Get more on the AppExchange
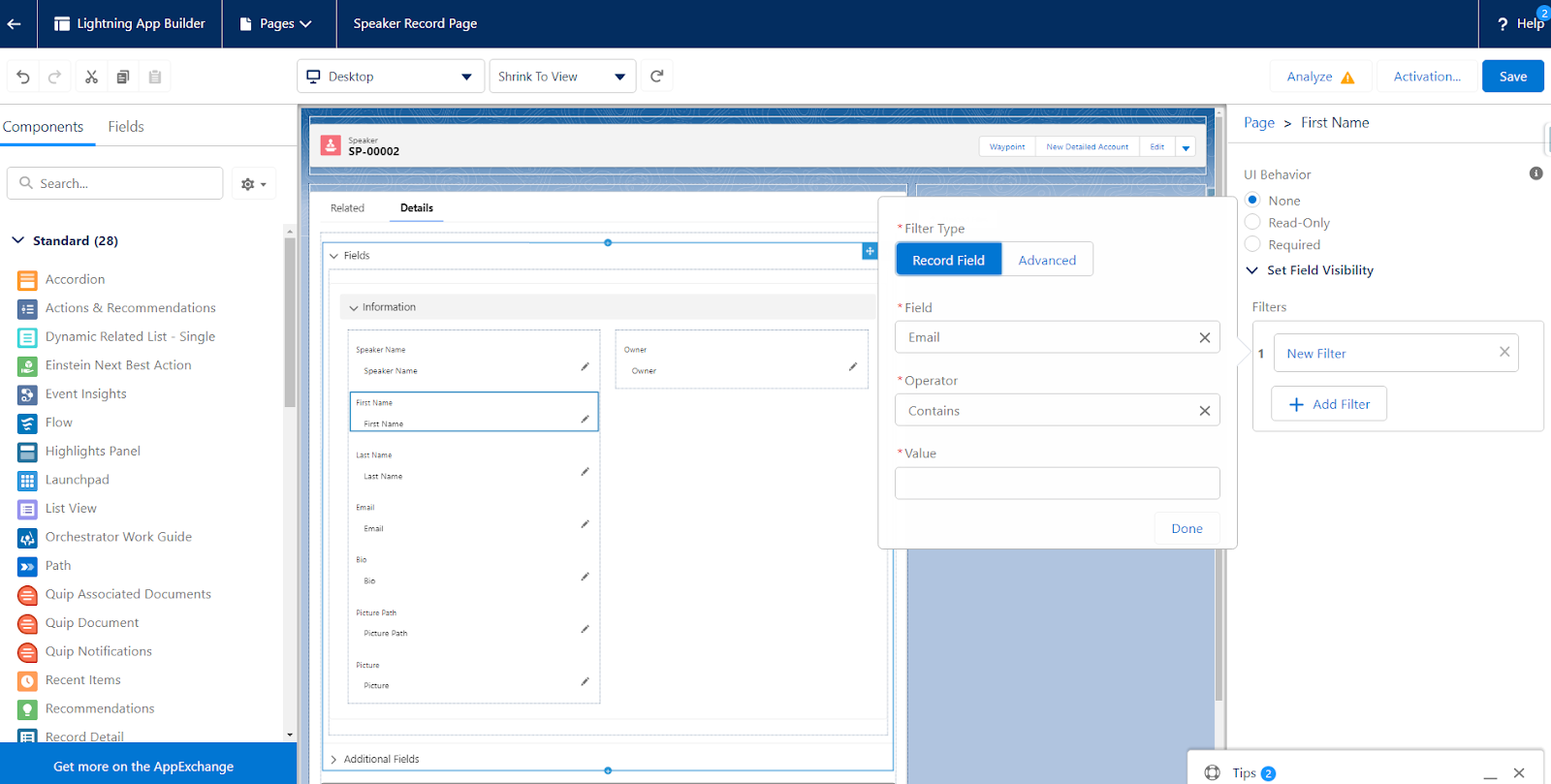 pos(143,767)
